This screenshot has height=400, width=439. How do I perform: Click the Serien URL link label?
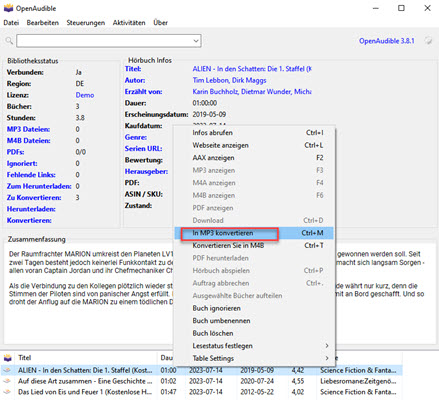coord(143,149)
